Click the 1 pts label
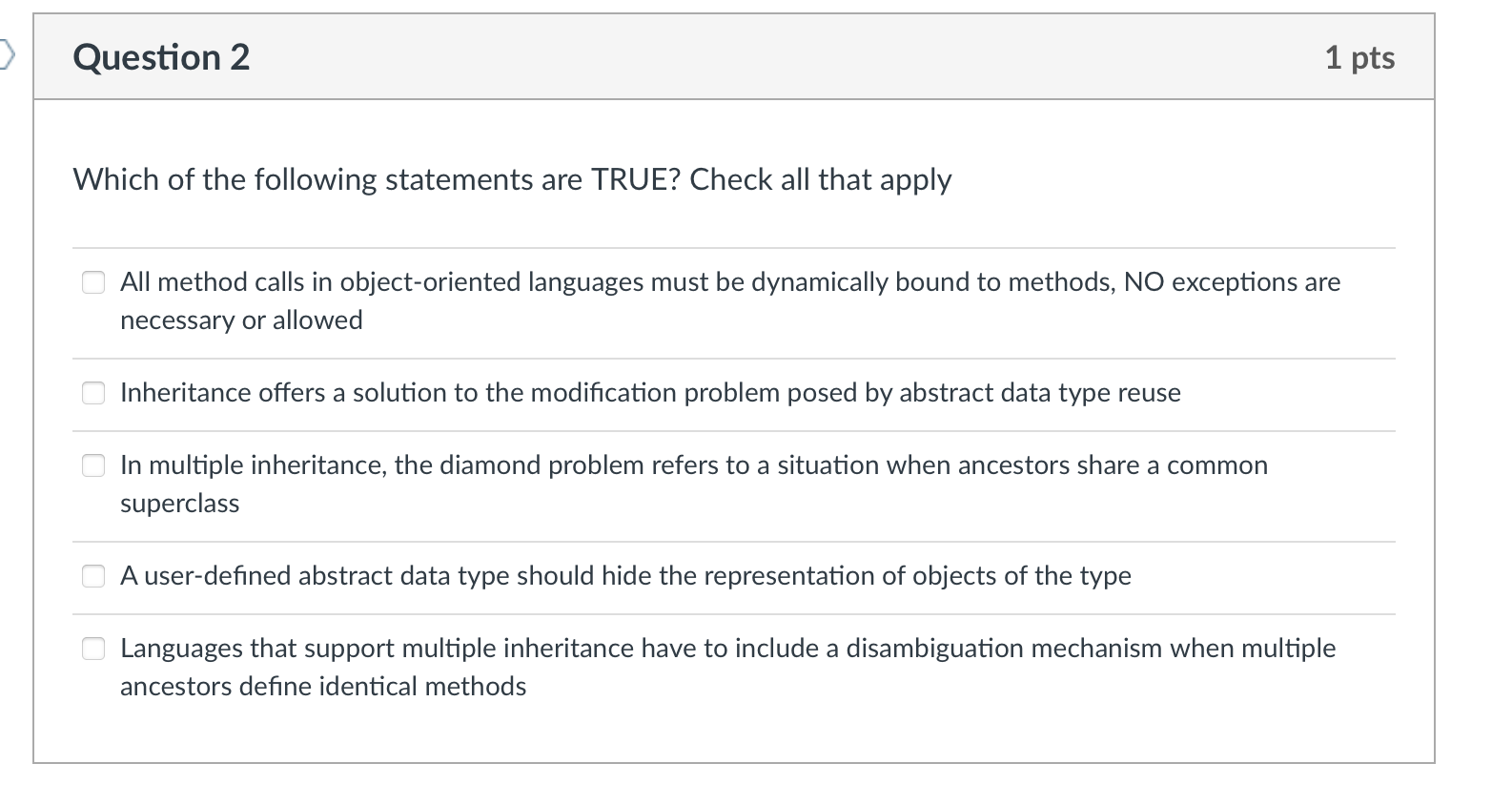This screenshot has height=805, width=1512. click(x=1362, y=57)
